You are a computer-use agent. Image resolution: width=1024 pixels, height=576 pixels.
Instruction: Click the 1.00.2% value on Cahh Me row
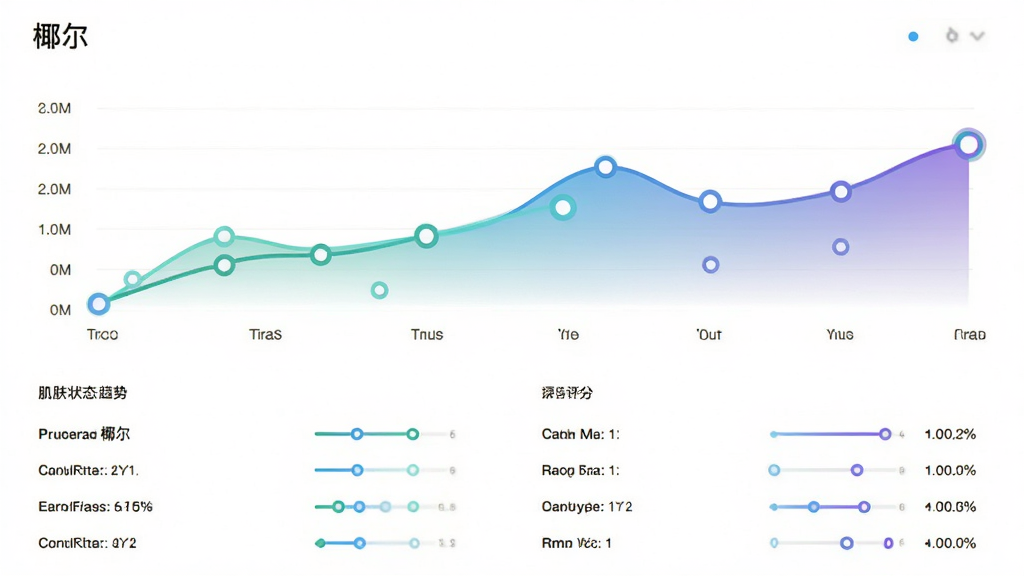(x=950, y=434)
